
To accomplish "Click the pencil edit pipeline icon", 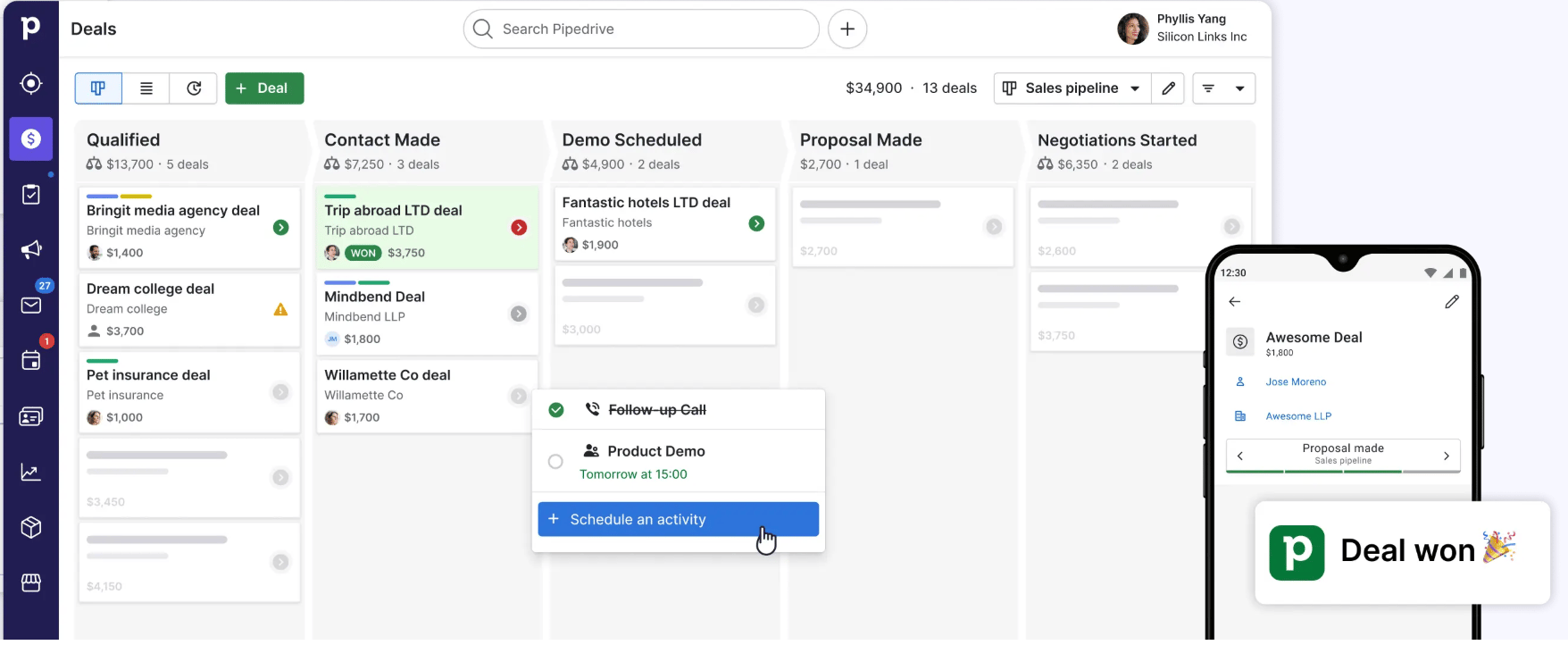I will [x=1168, y=88].
